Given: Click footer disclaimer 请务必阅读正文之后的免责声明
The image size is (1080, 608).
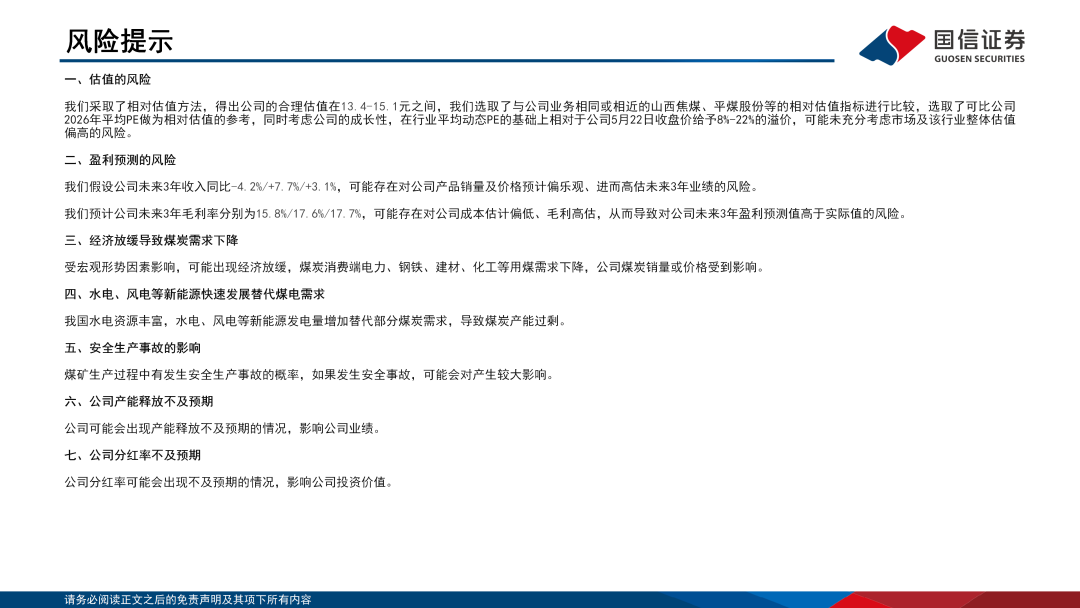Looking at the screenshot, I should (188, 600).
